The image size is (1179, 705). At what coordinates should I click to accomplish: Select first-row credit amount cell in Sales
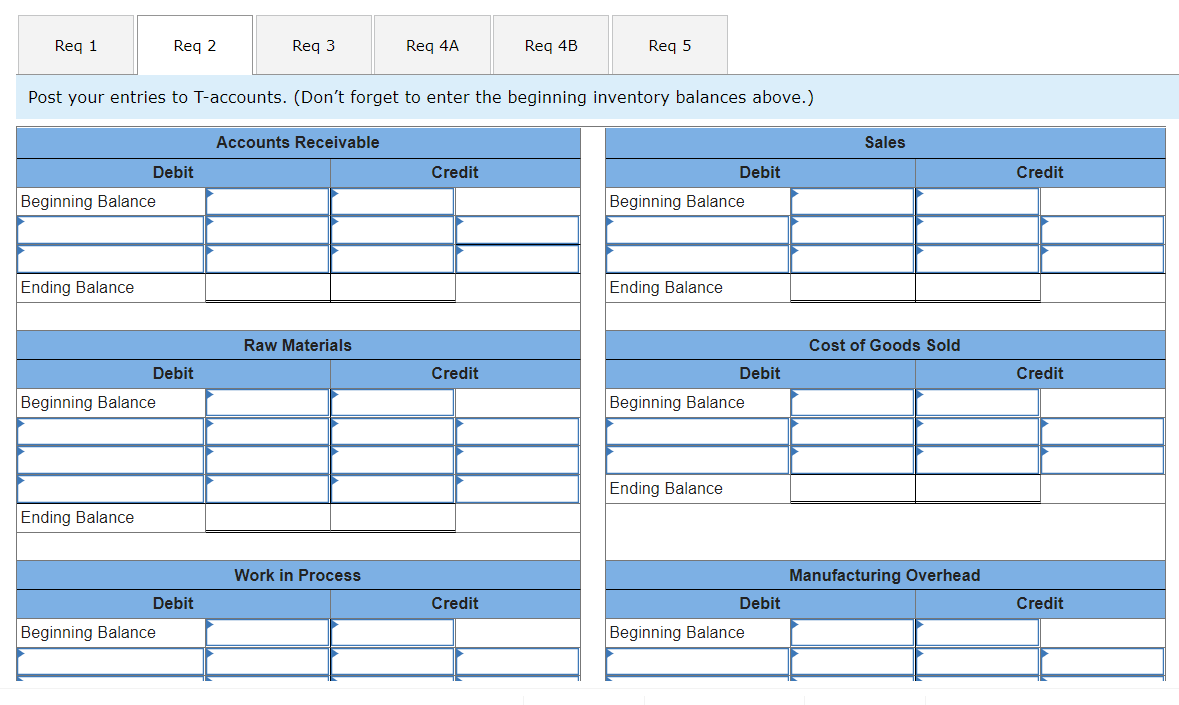(977, 230)
